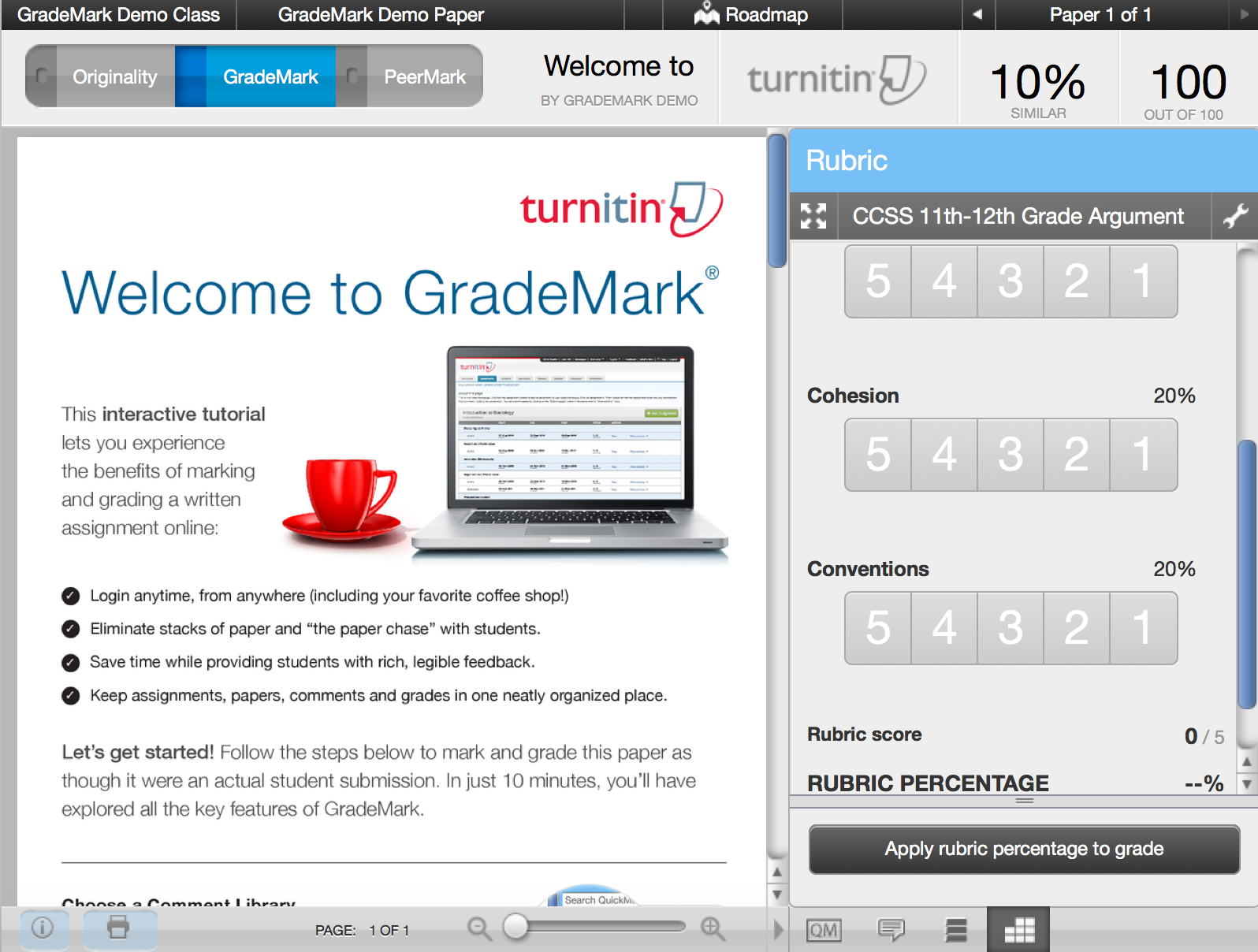Open rubric manager wrench icon
Screen dimensions: 1258x952
tap(1235, 216)
